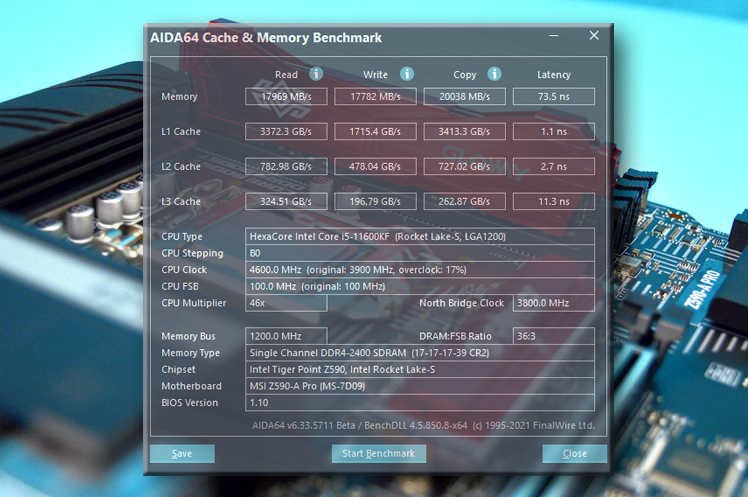Click the BIOS Version label
748x497 pixels.
pos(189,403)
